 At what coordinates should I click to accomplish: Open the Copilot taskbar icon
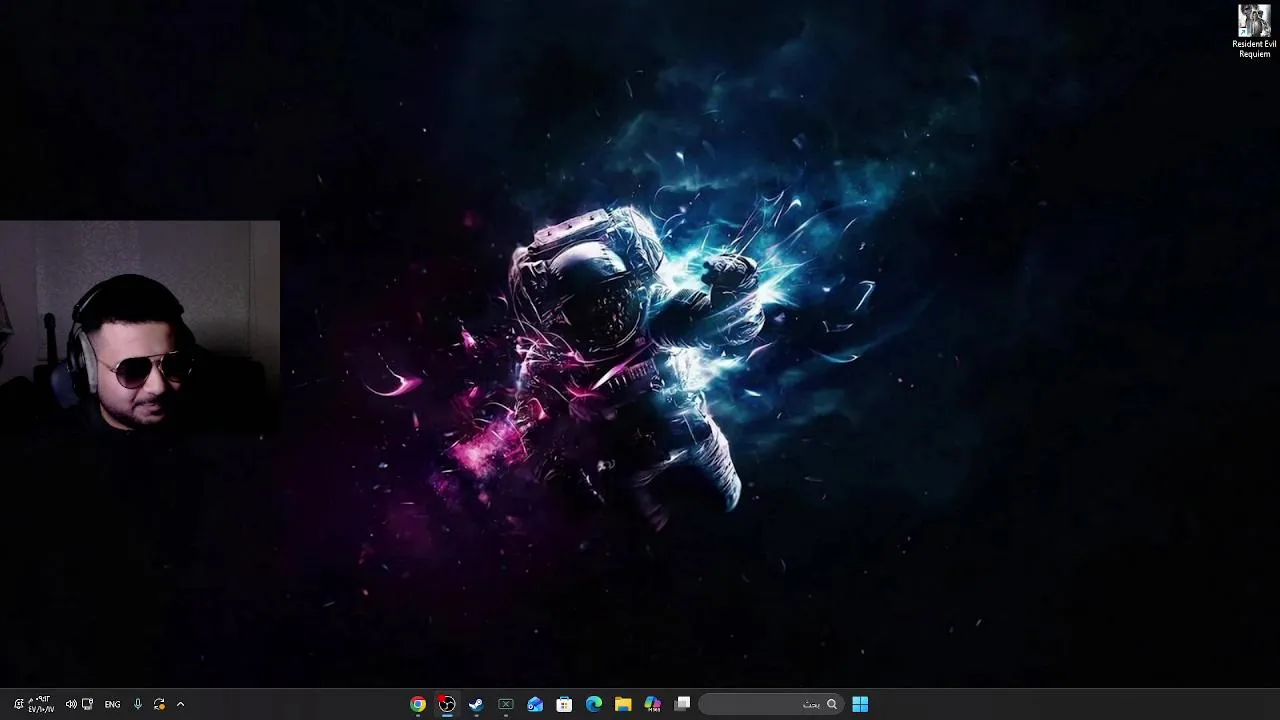[653, 704]
